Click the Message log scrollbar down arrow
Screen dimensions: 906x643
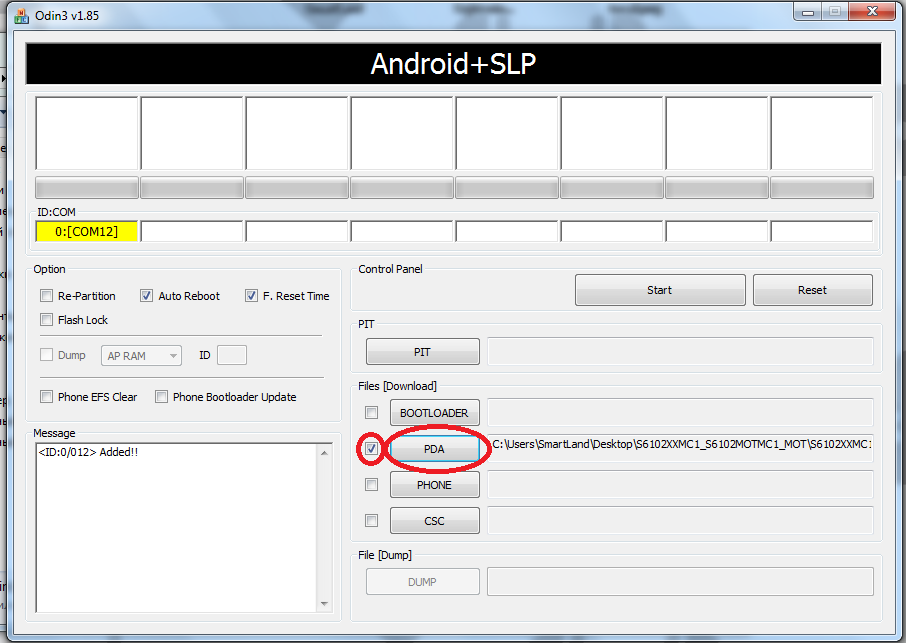pyautogui.click(x=324, y=604)
